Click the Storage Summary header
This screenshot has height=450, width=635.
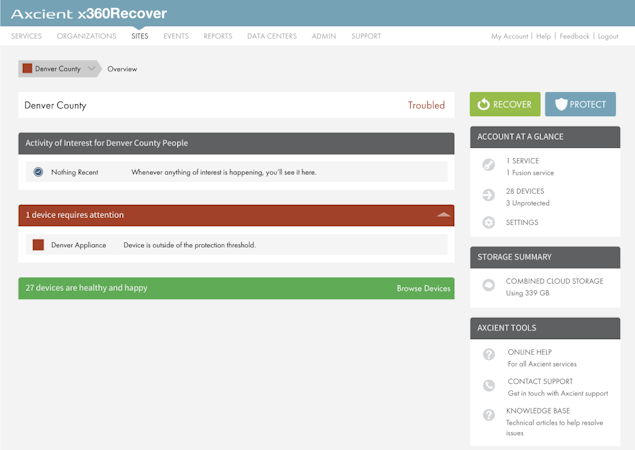pos(545,257)
